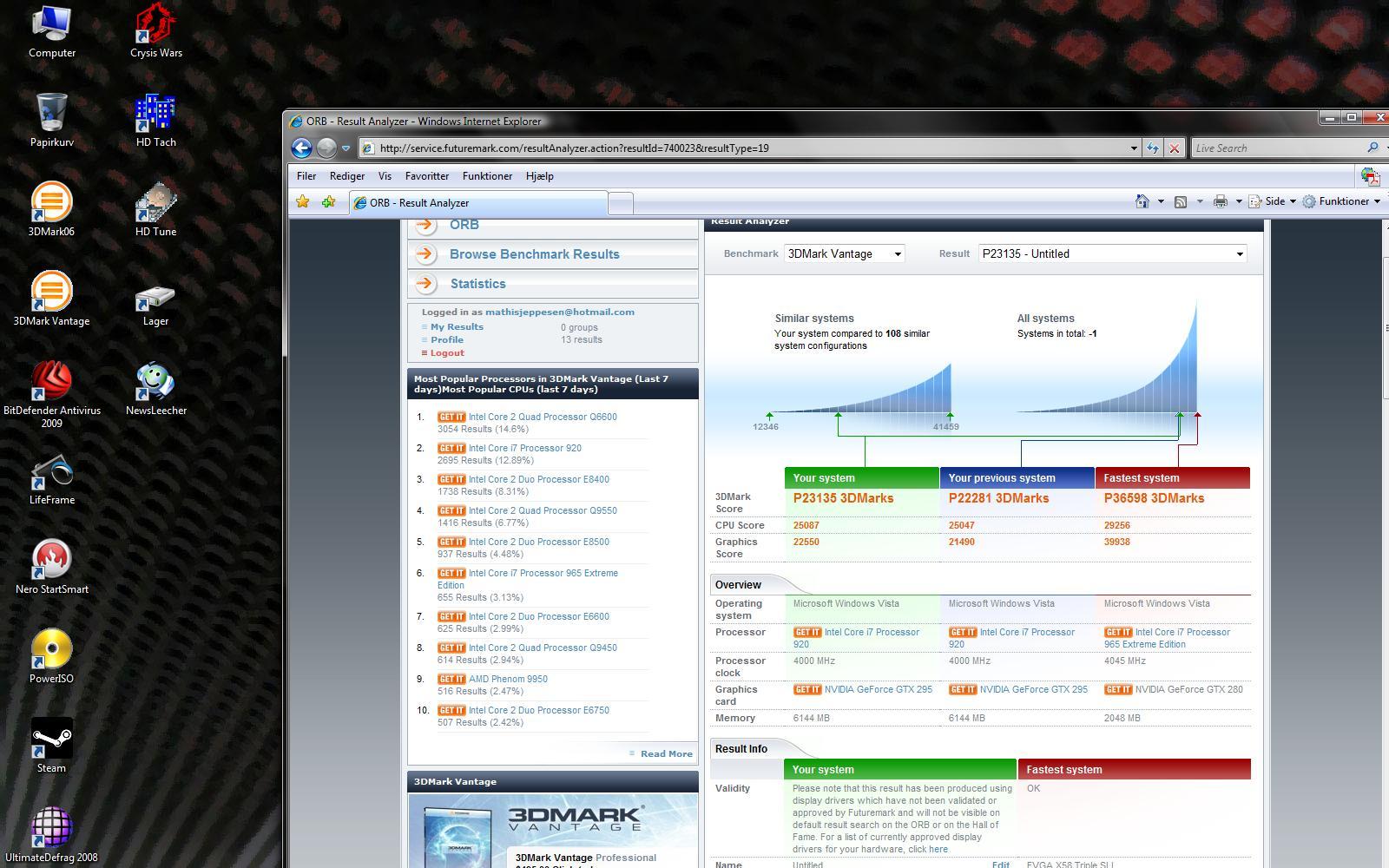Image resolution: width=1389 pixels, height=868 pixels.
Task: Open Crysis Wars desktop shortcut
Action: coord(156,30)
